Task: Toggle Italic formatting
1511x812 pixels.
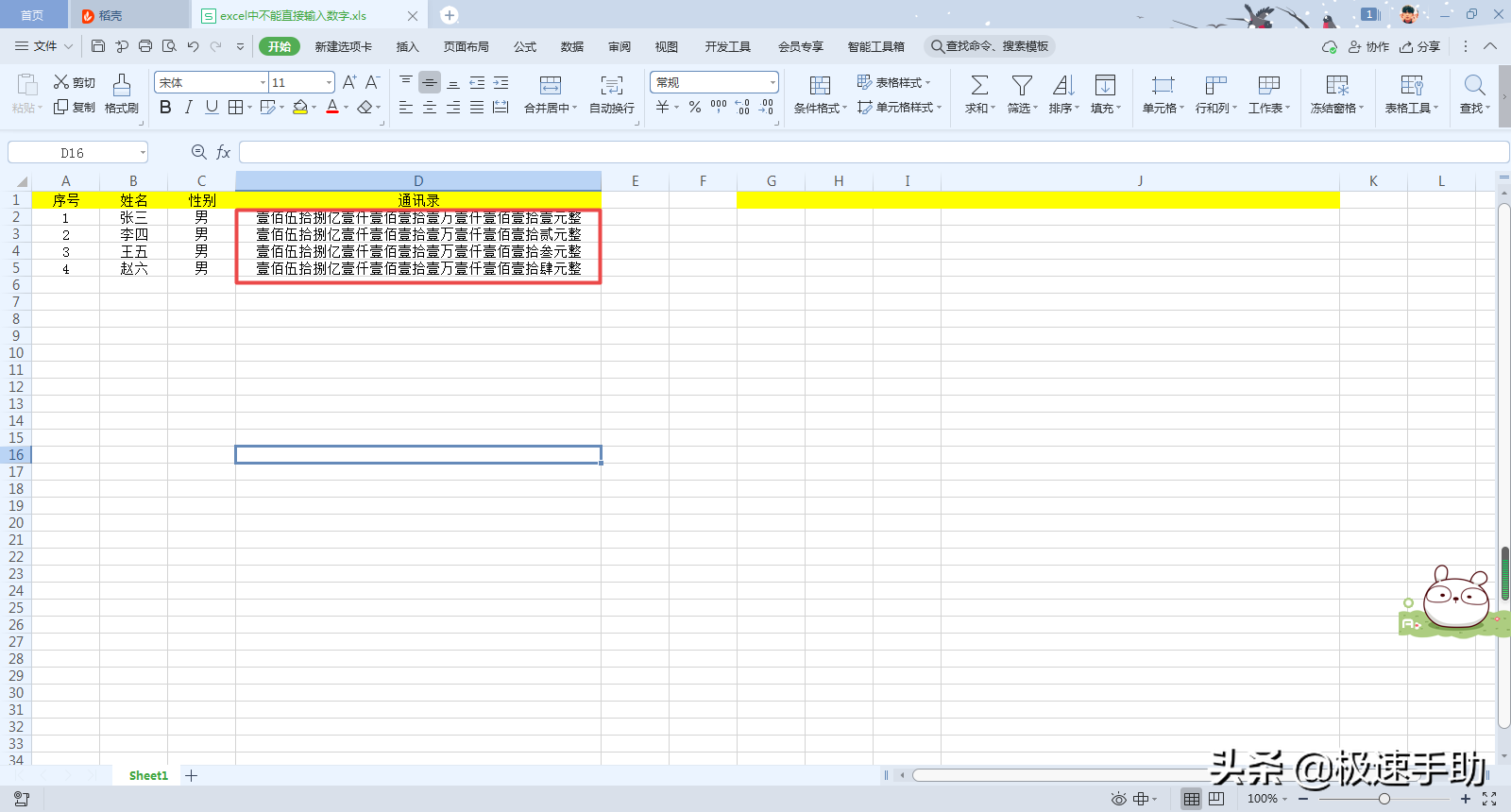Action: (189, 108)
